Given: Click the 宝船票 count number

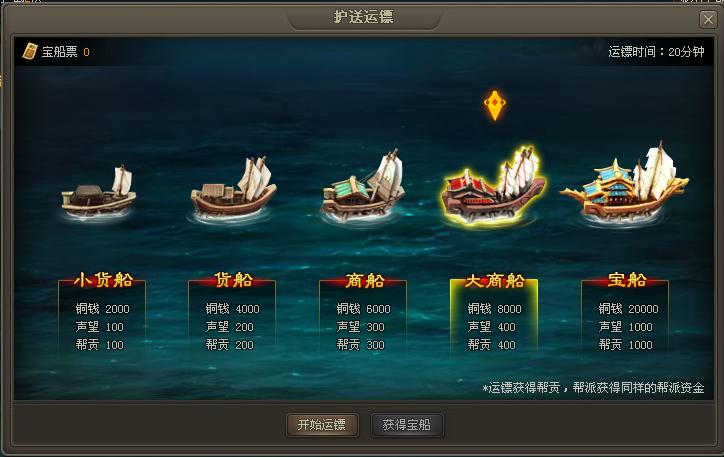Looking at the screenshot, I should coord(86,52).
